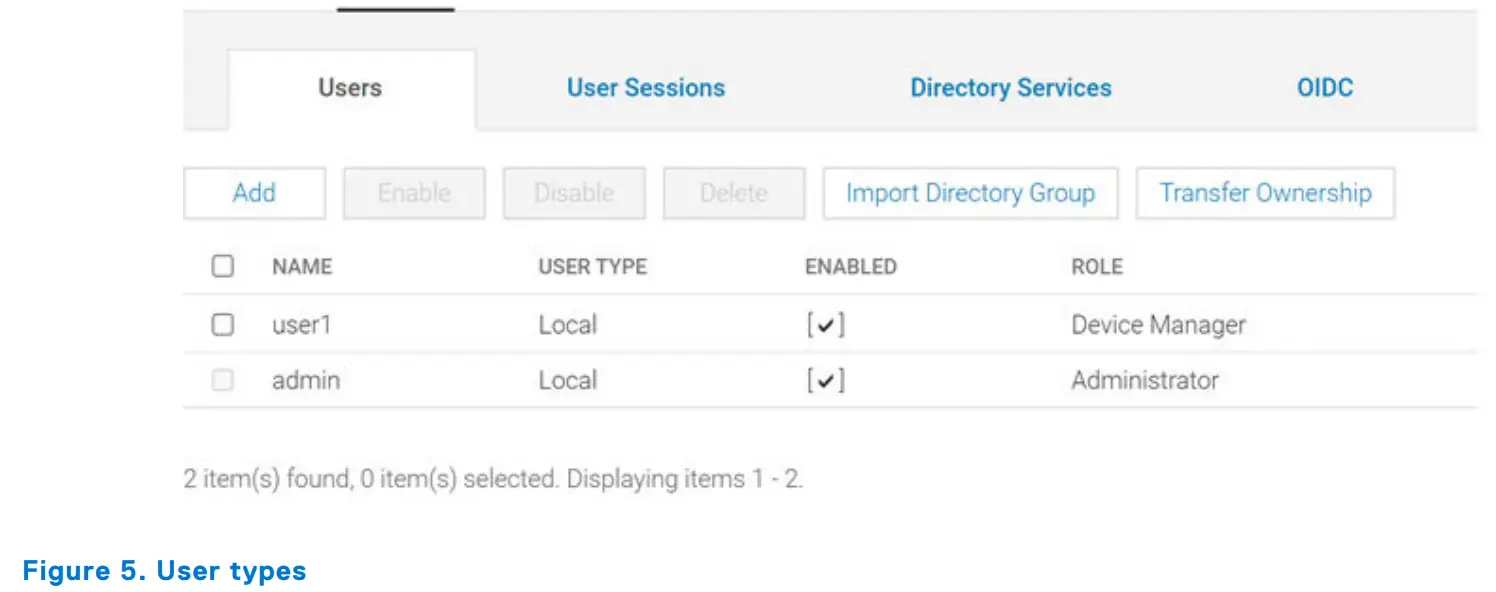Open Import Directory Group

coord(969,193)
